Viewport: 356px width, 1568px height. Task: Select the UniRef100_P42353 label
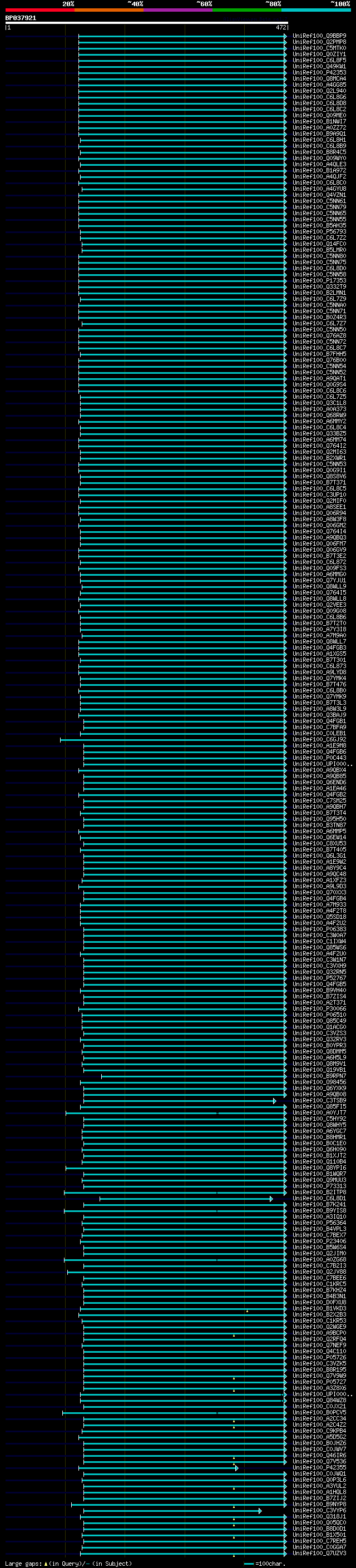click(x=319, y=72)
